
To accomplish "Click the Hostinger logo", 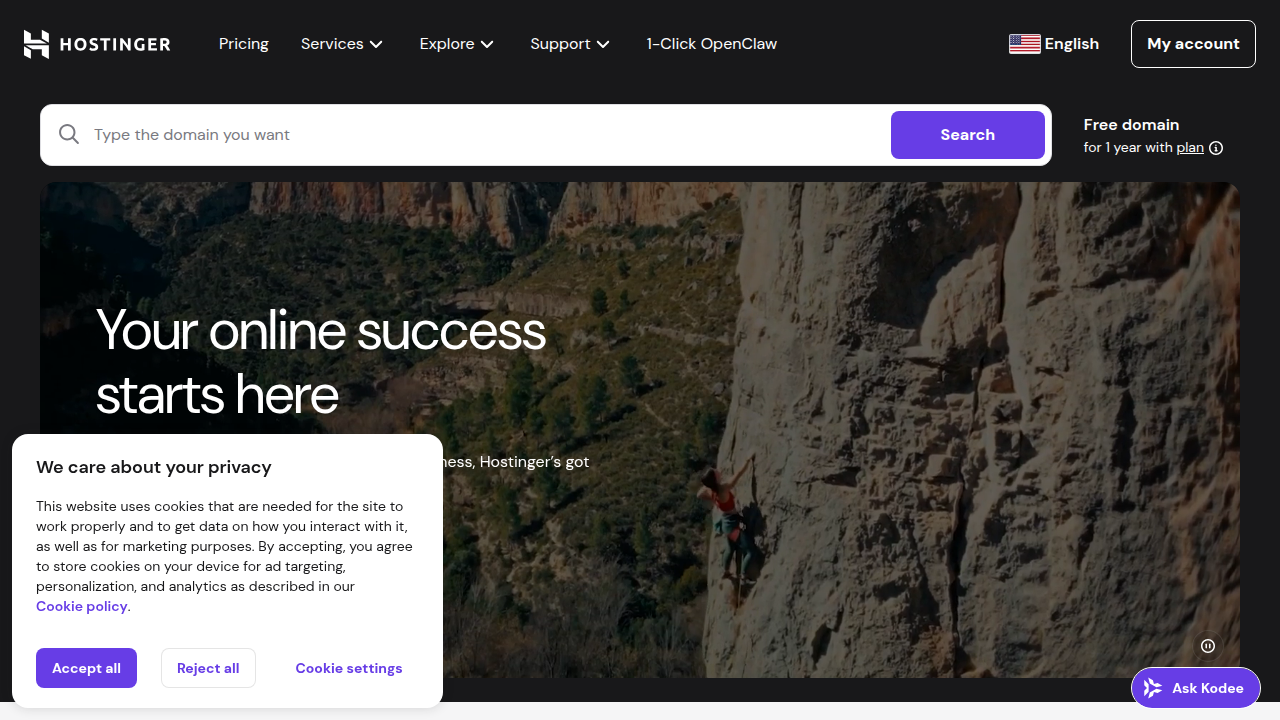I will [x=97, y=44].
